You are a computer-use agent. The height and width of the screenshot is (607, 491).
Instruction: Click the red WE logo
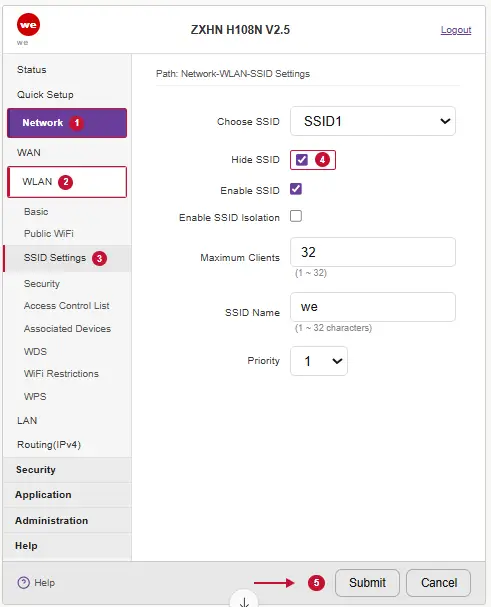pyautogui.click(x=28, y=24)
